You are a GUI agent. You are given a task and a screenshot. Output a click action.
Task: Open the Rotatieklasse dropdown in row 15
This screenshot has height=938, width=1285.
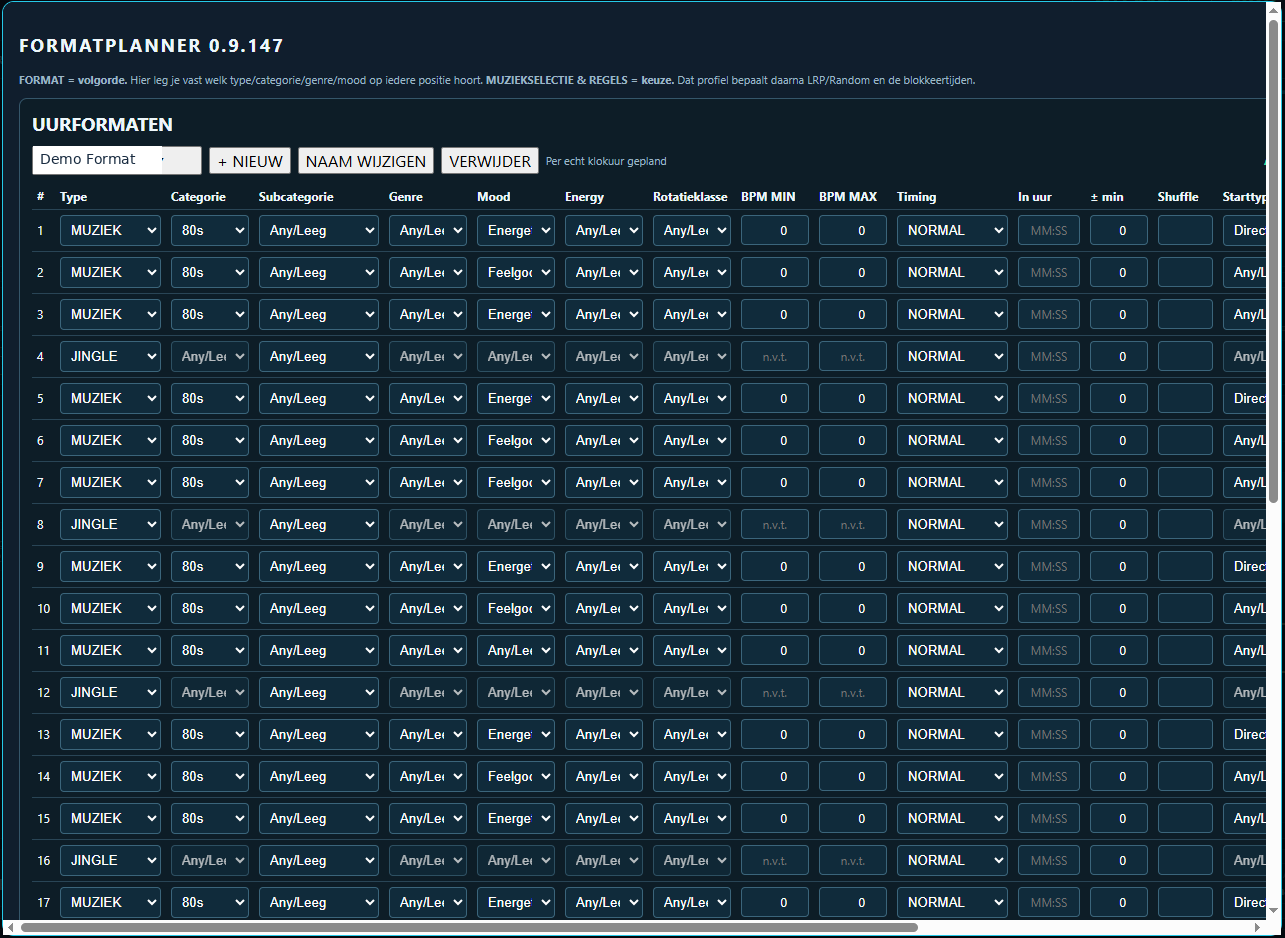click(692, 818)
